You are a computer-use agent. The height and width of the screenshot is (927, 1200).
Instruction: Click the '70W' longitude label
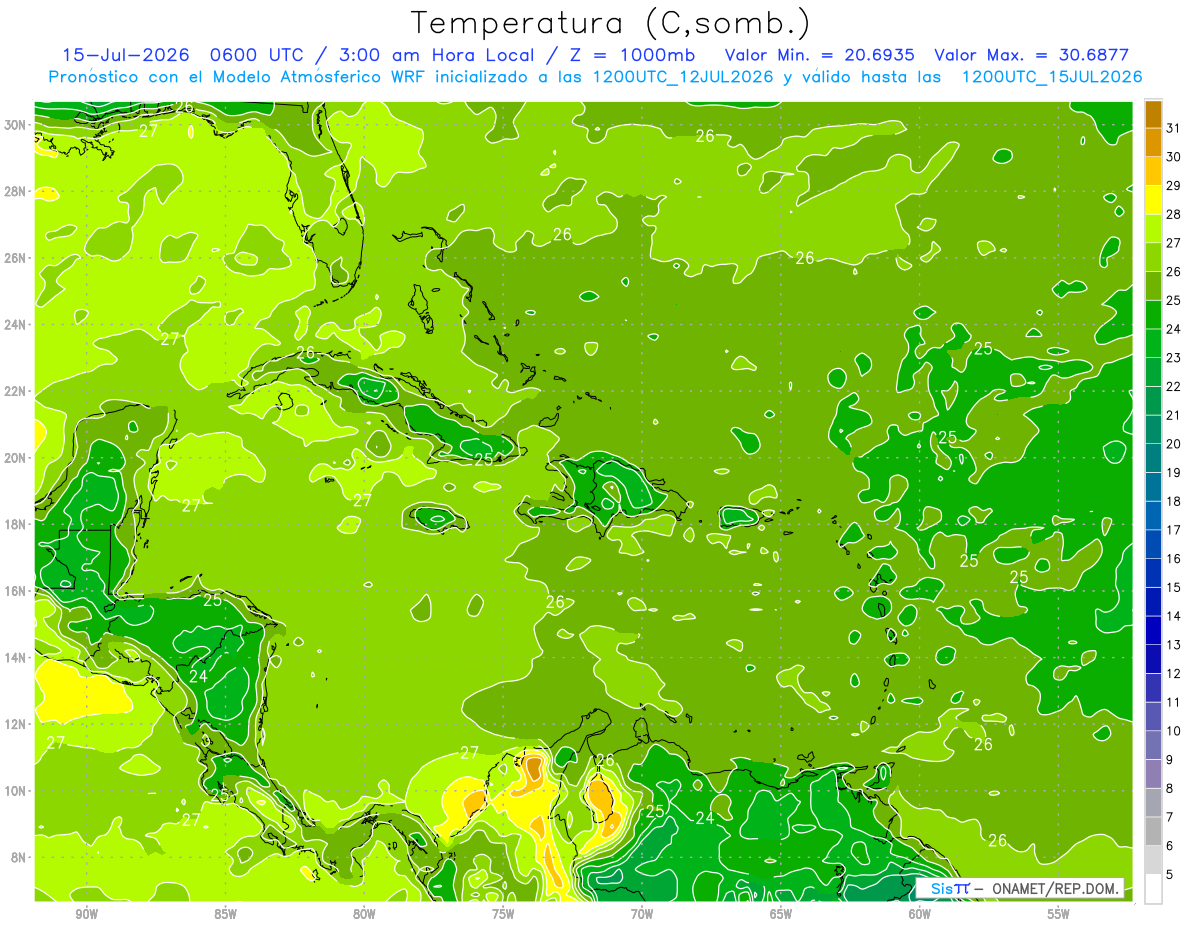[642, 914]
